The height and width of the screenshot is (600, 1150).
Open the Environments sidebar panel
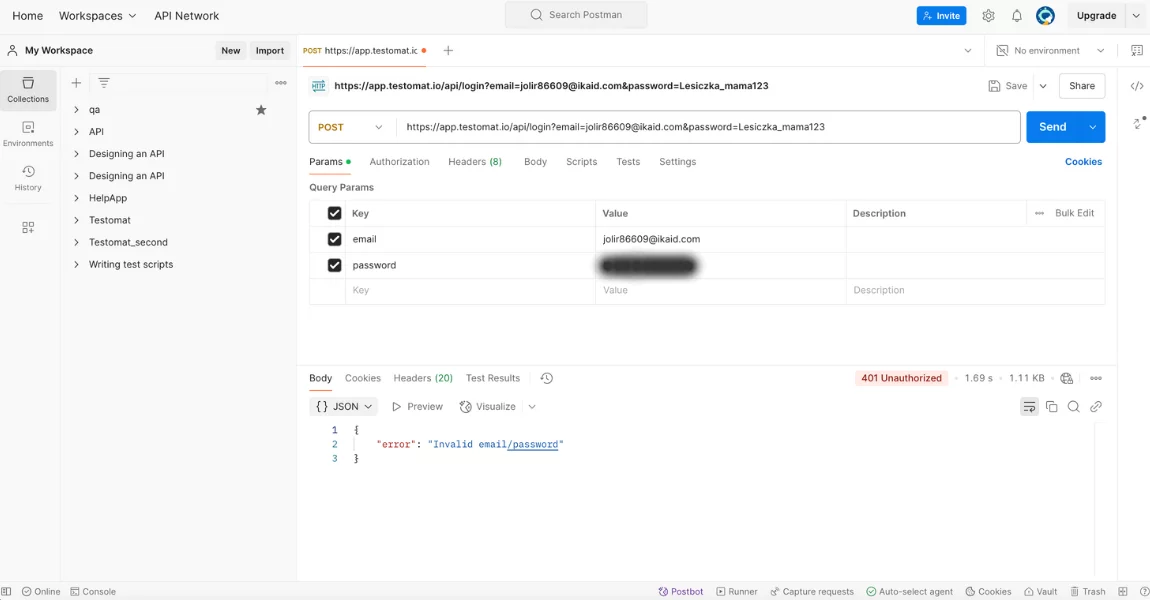28,134
